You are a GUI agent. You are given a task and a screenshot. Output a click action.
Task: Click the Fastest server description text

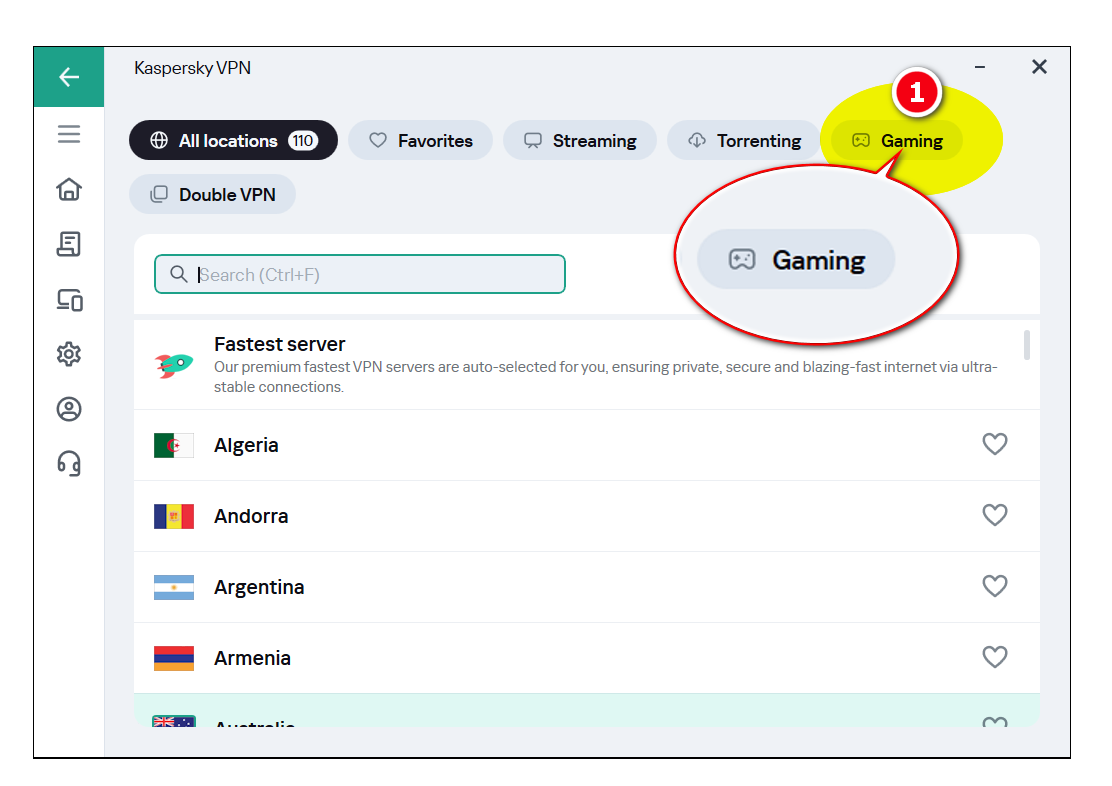(606, 377)
